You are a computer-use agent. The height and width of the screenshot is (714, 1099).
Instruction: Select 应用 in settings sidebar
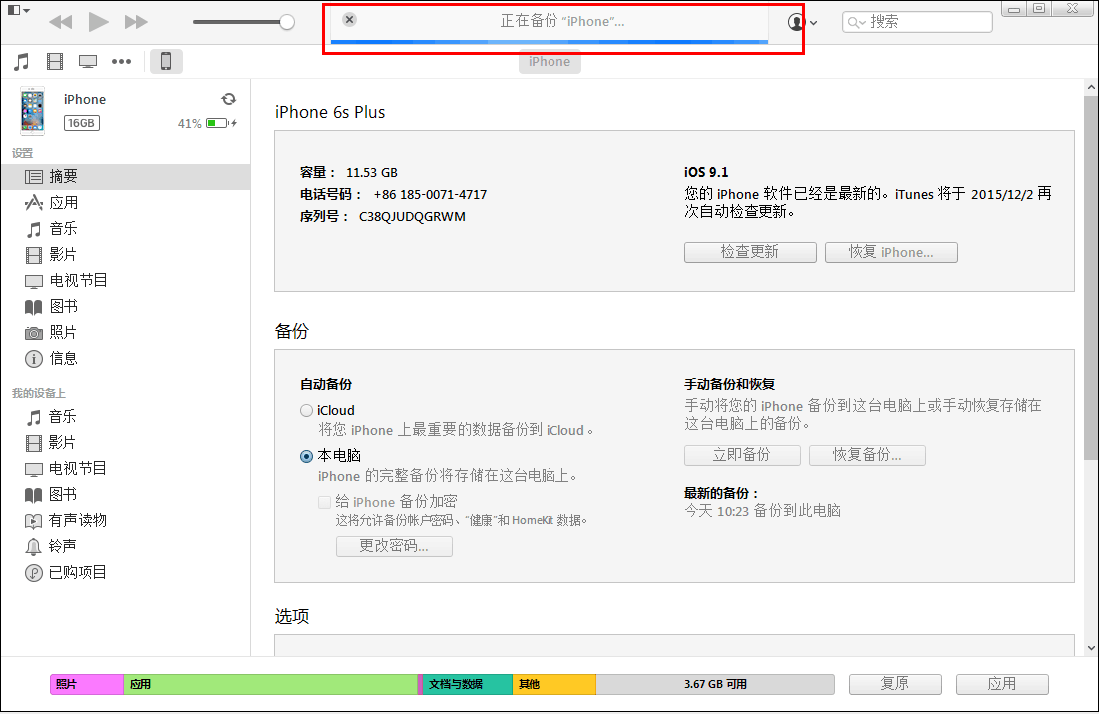(x=126, y=202)
